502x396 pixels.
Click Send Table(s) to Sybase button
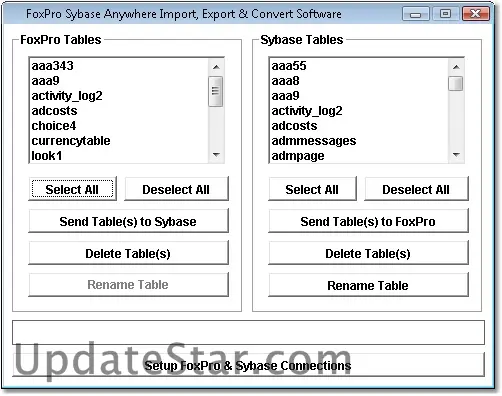[128, 221]
